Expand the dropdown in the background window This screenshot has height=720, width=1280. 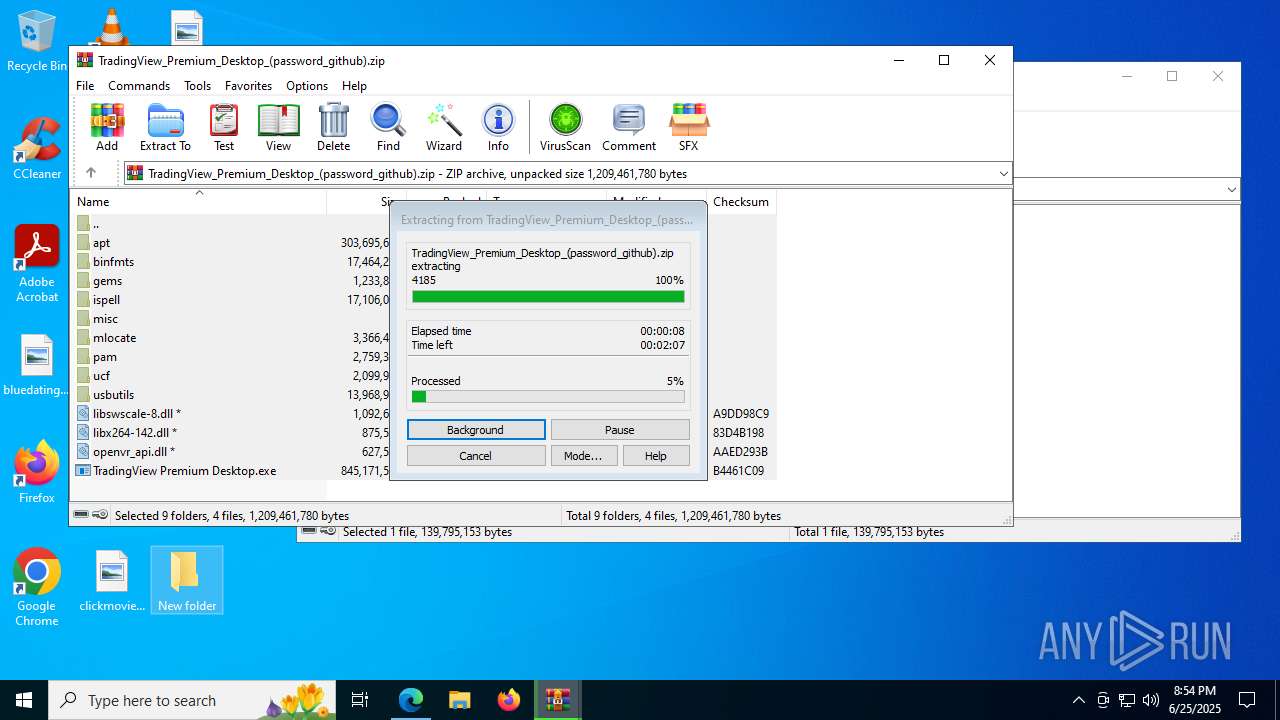click(1231, 189)
